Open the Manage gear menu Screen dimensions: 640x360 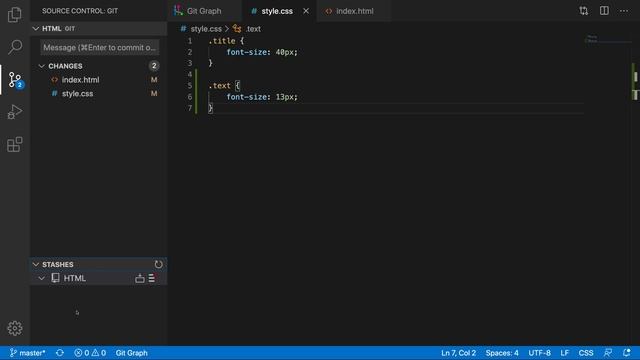[15, 328]
